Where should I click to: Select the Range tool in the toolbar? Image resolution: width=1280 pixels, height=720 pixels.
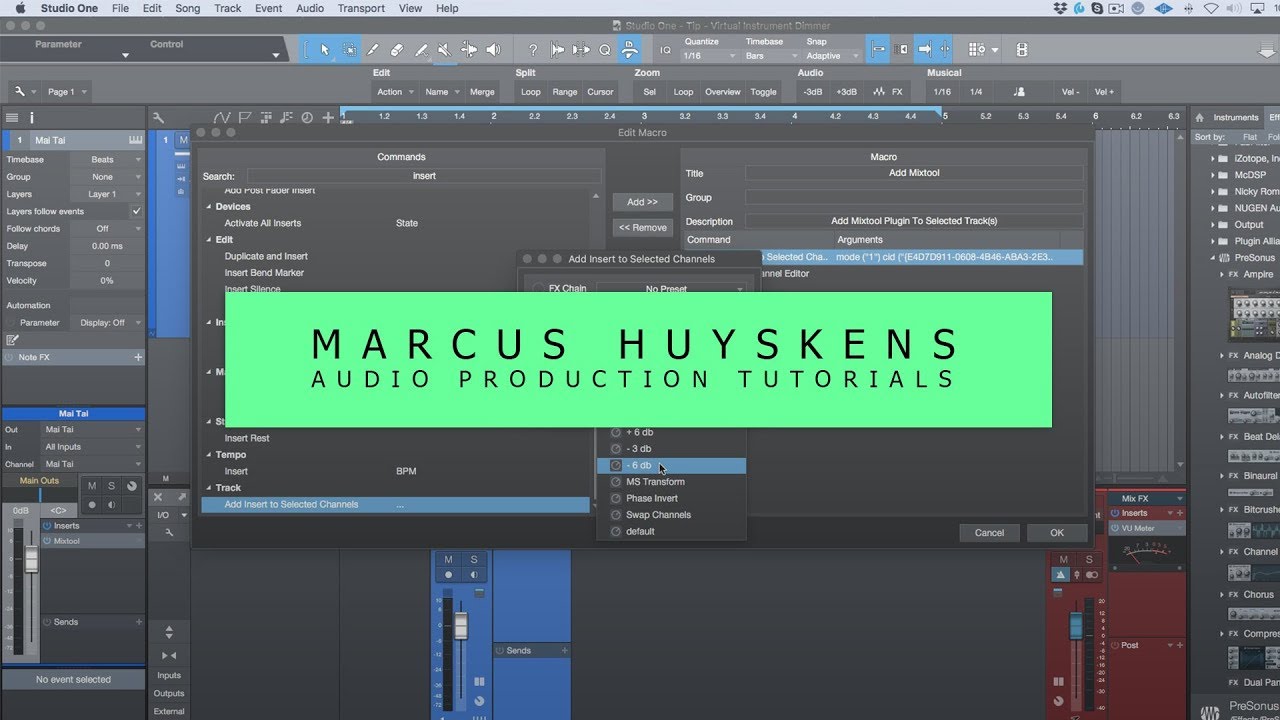(349, 49)
